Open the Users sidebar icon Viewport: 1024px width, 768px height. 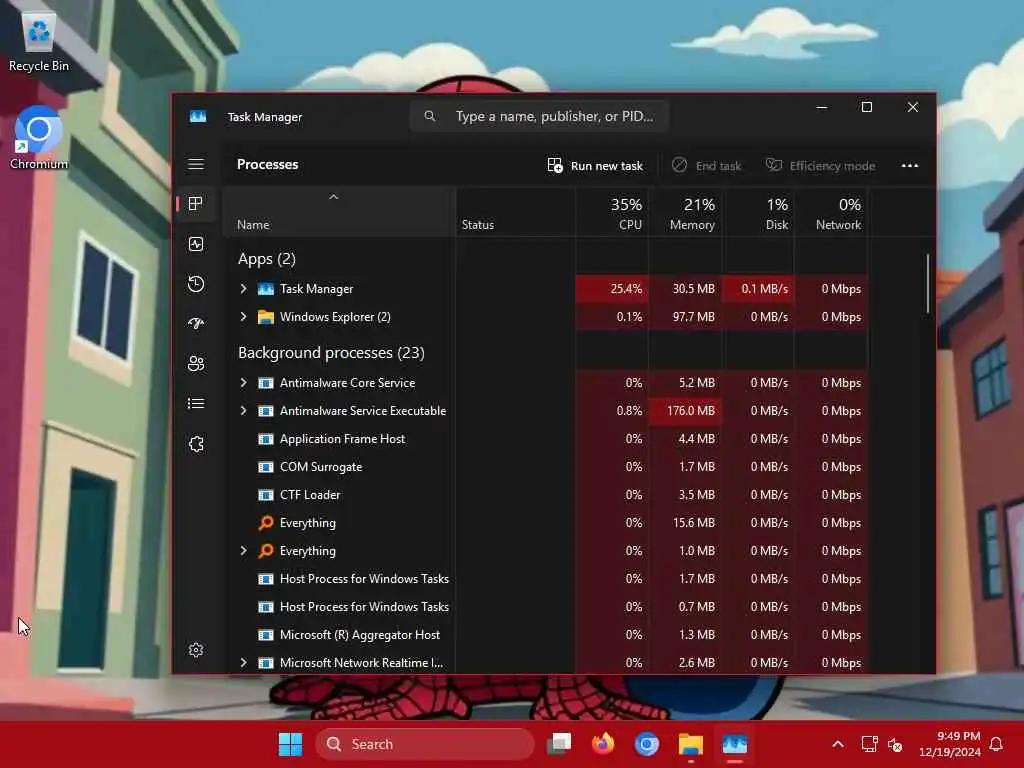click(x=196, y=364)
